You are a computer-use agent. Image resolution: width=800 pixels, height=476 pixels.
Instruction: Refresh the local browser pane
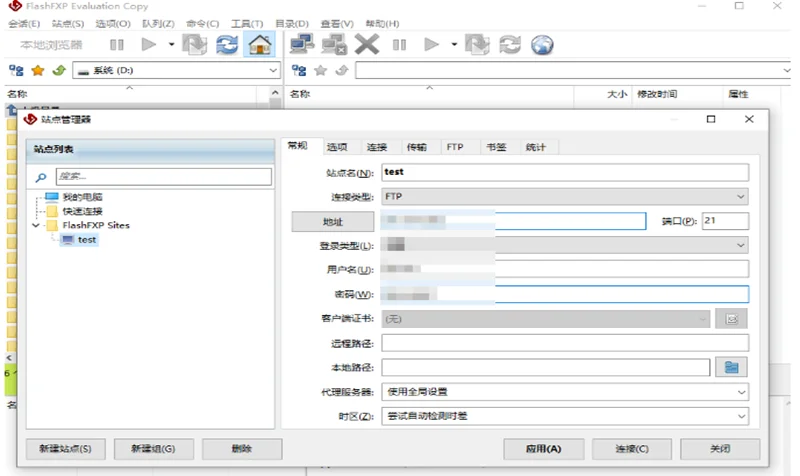click(227, 45)
